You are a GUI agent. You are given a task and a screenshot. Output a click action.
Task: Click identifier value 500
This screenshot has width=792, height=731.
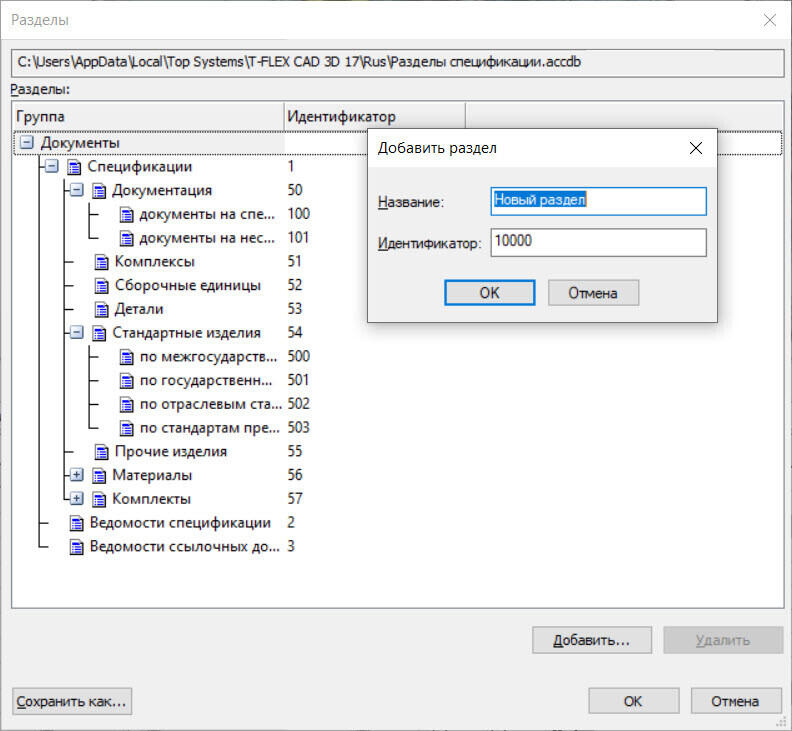tap(299, 356)
